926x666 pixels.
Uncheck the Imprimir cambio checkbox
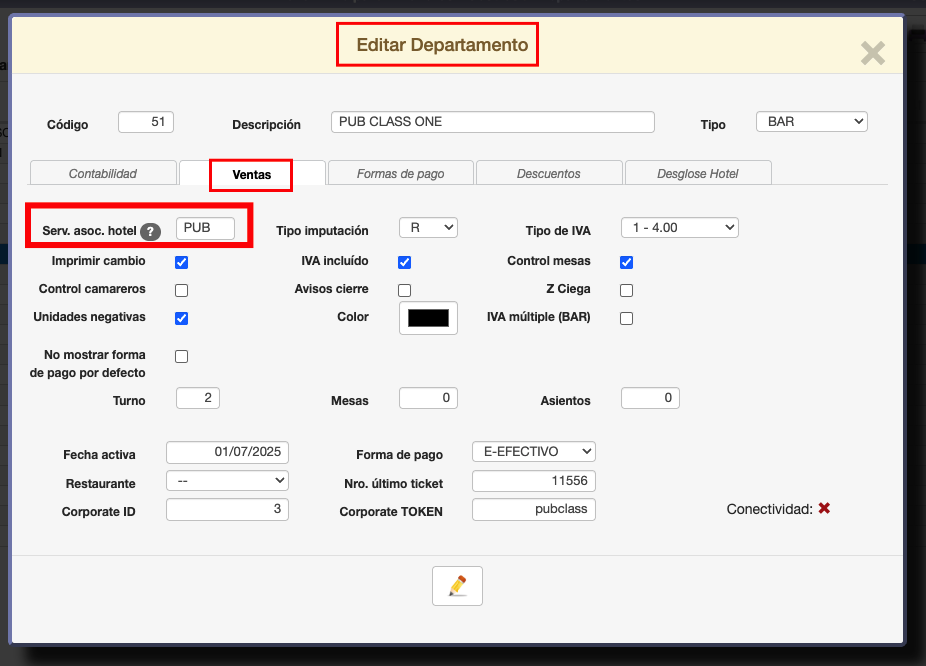[x=182, y=262]
